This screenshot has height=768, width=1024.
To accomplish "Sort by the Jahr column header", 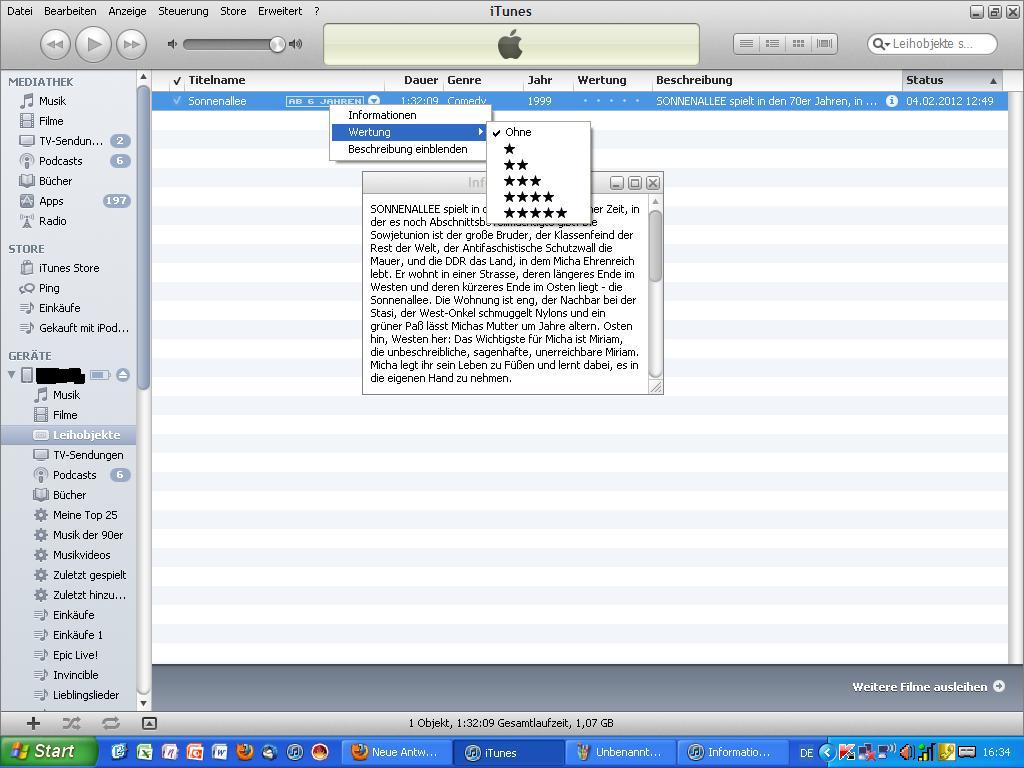I will [540, 80].
